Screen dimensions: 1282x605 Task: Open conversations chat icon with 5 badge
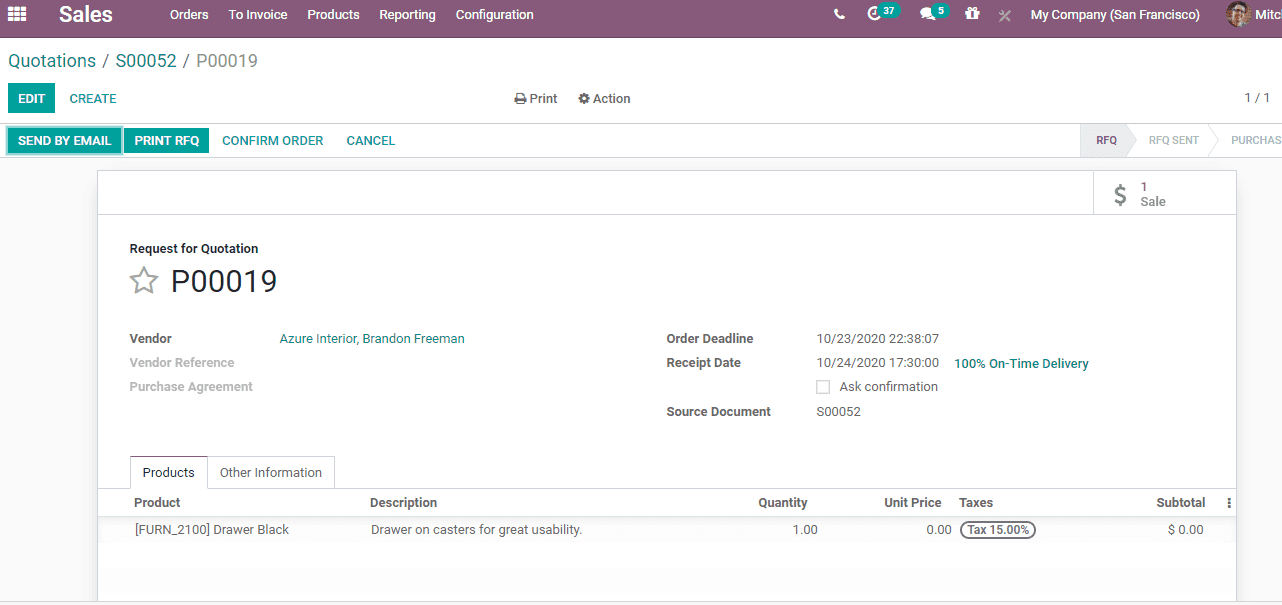tap(934, 13)
